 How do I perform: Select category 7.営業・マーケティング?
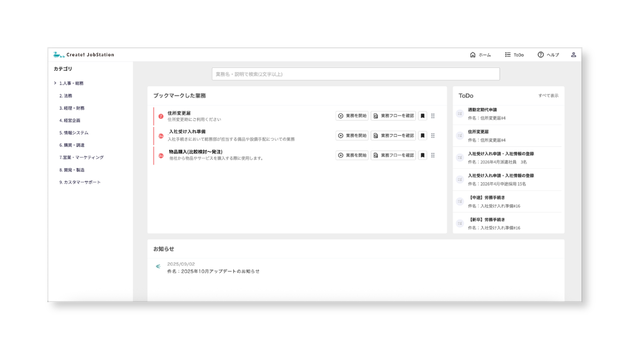81,157
